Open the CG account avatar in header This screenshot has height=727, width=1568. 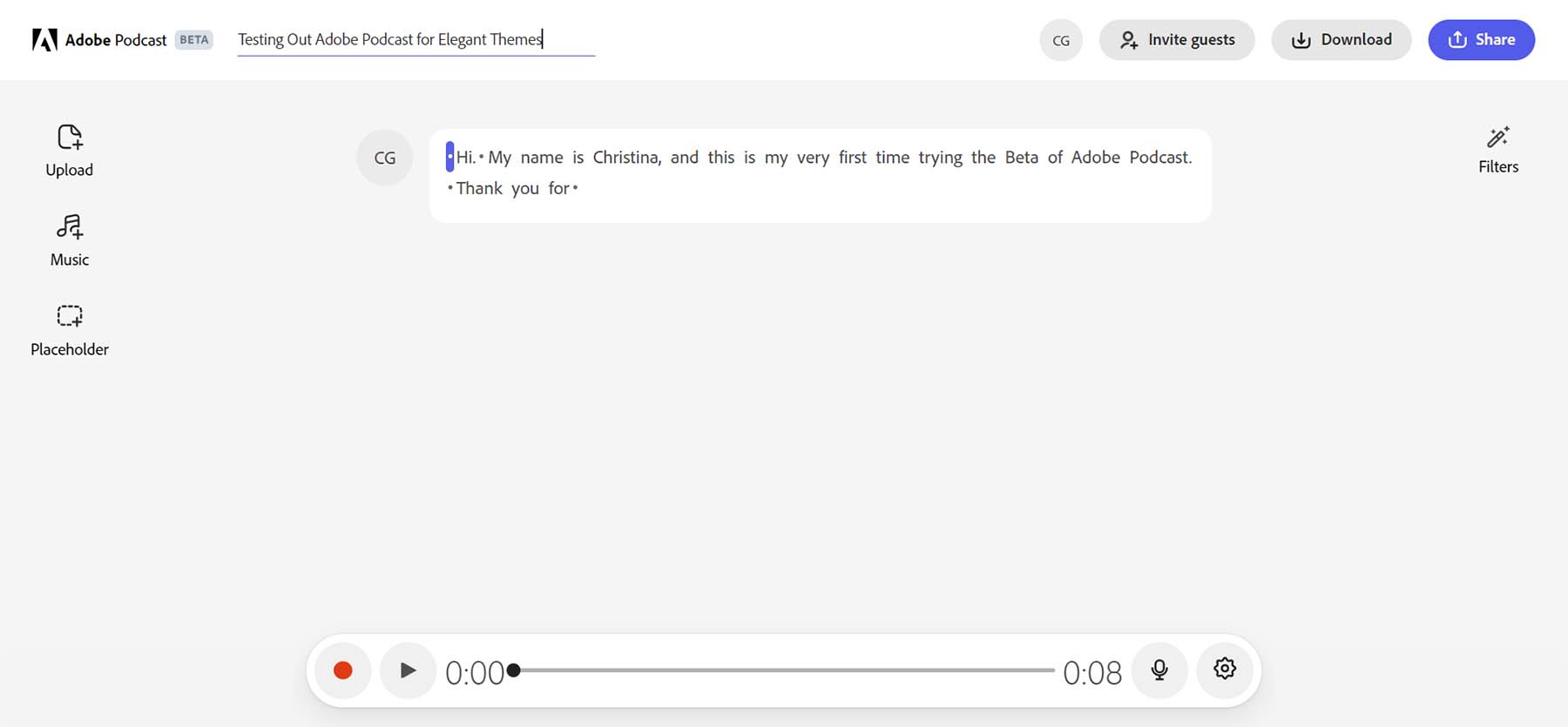[1061, 40]
